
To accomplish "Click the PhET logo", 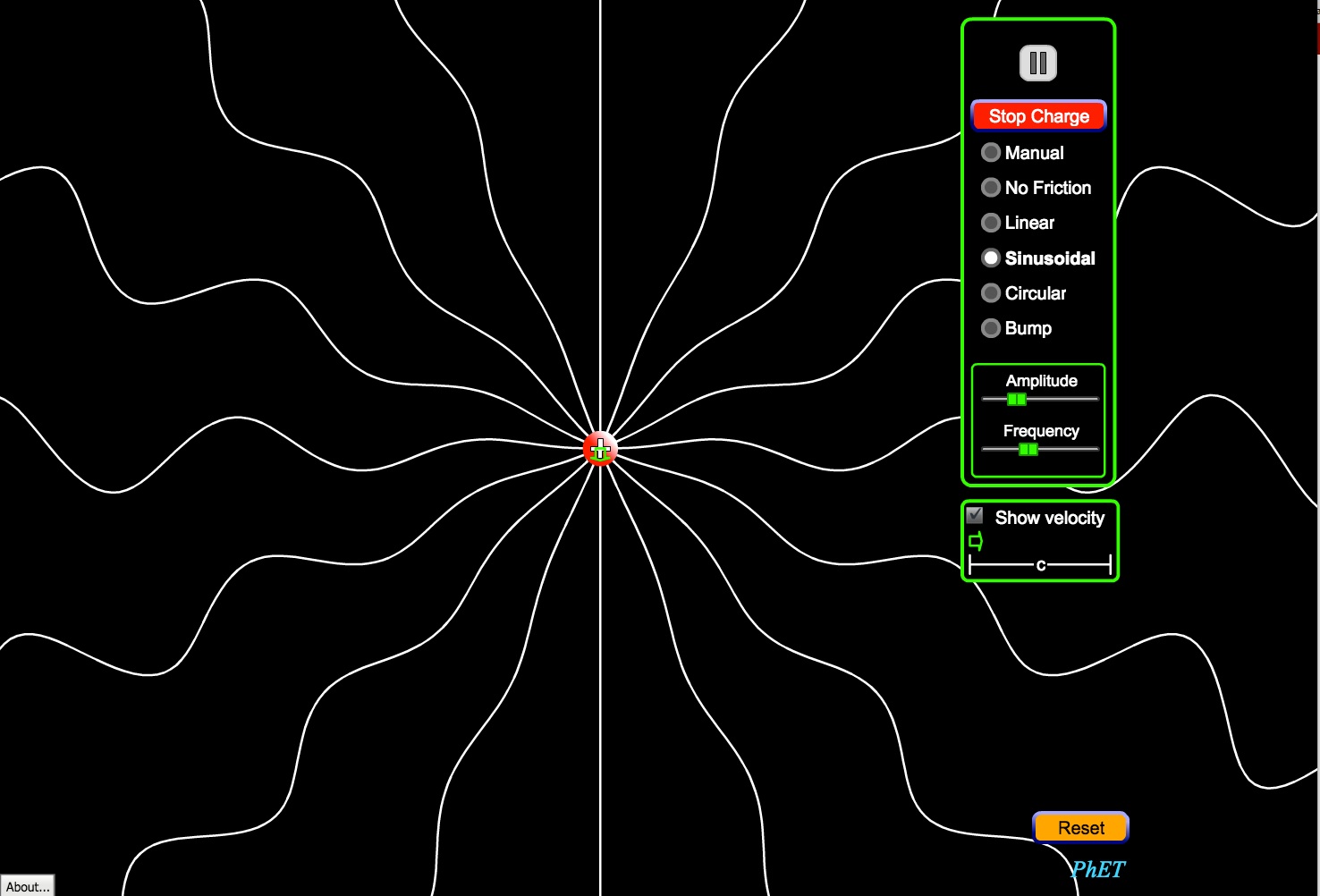I will click(1098, 869).
